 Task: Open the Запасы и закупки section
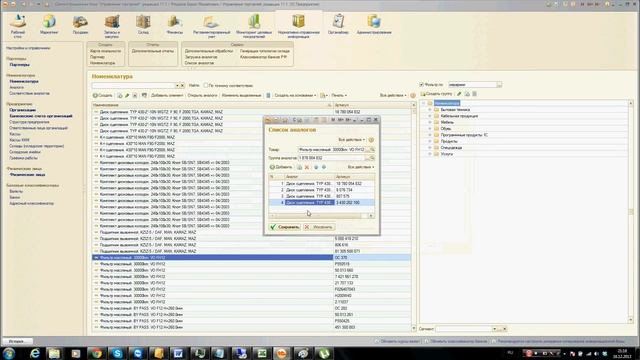point(111,26)
